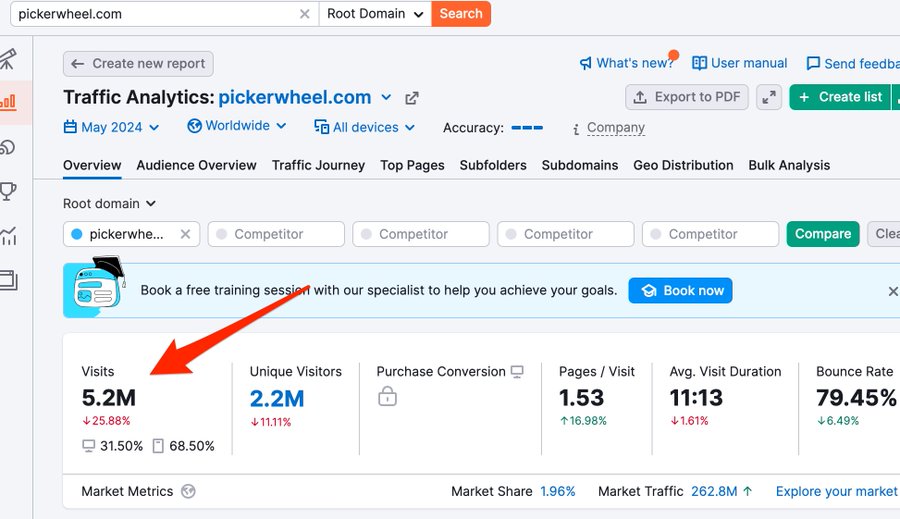Open the May 2024 date dropdown
Image resolution: width=900 pixels, height=519 pixels.
point(111,127)
